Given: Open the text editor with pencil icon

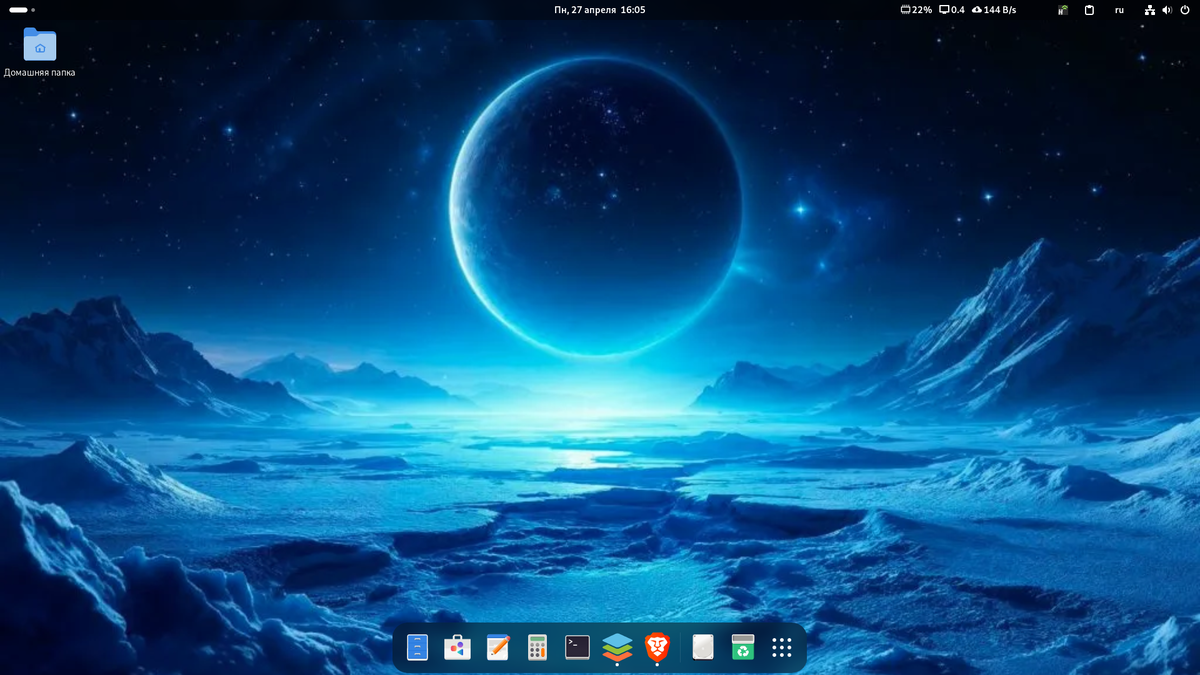Looking at the screenshot, I should pyautogui.click(x=497, y=648).
